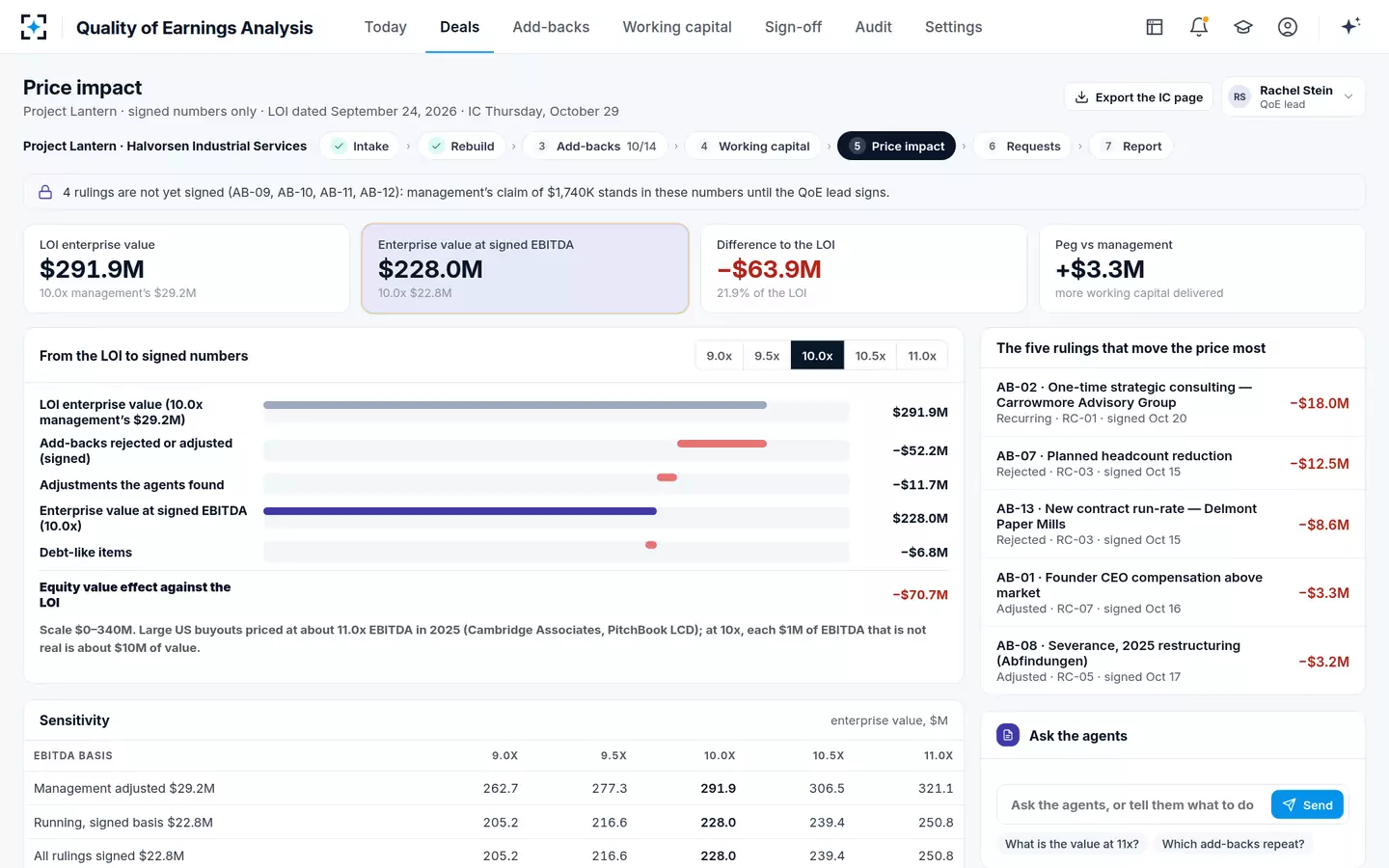This screenshot has width=1389, height=868.
Task: Open the Working capital top tab
Action: [677, 27]
